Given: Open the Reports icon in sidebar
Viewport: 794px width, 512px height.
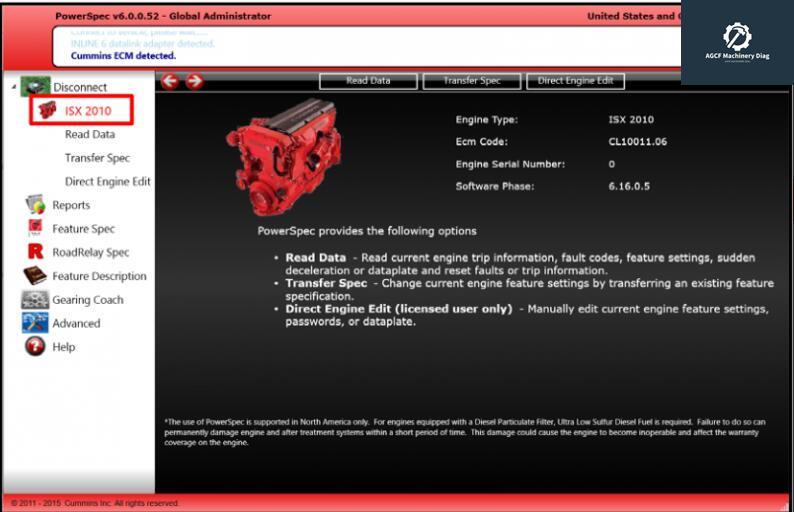Looking at the screenshot, I should coord(35,205).
